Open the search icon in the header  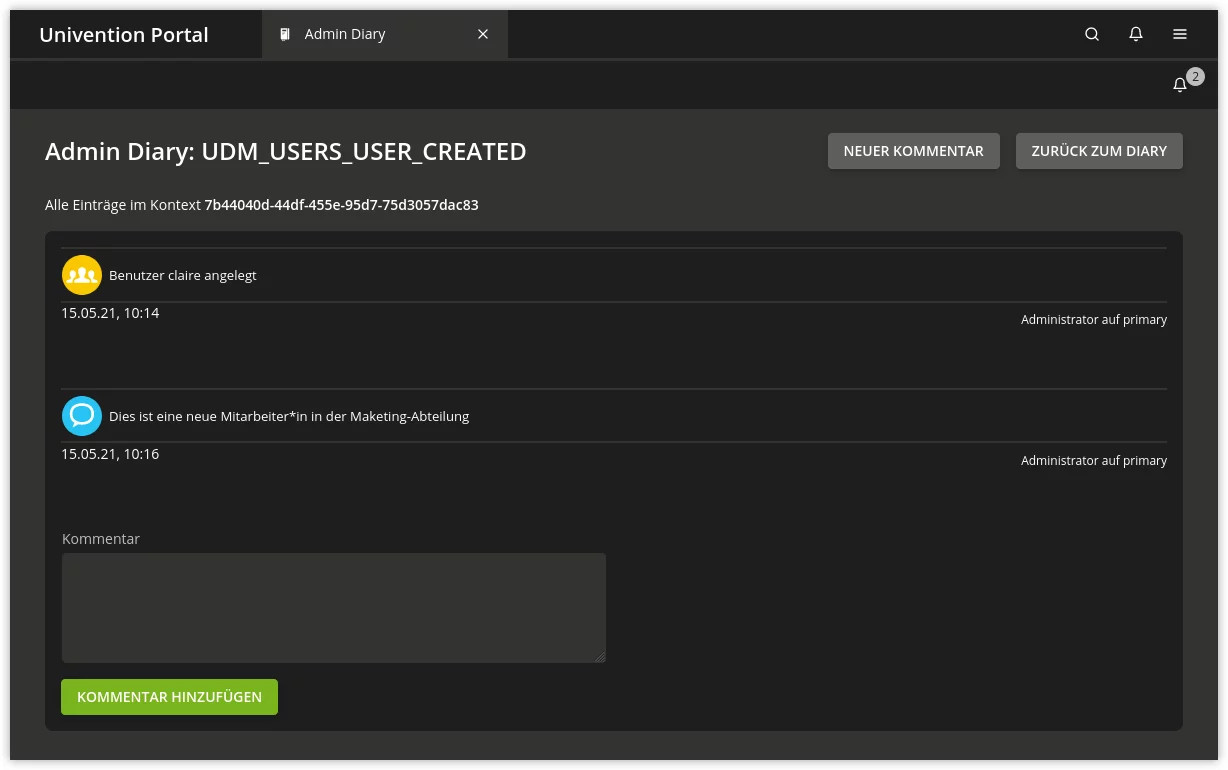pos(1092,34)
